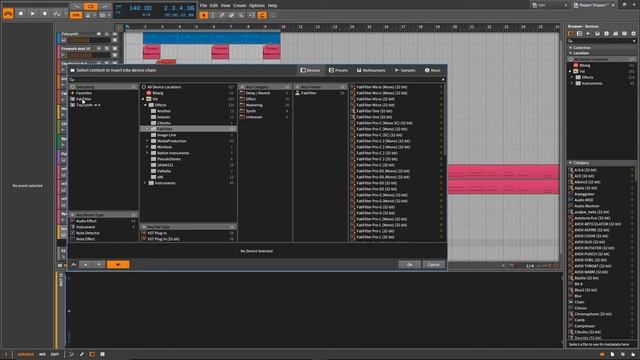Open the Devices browser tab icon in right panel
Screen dimensions: 640x360
[x=571, y=33]
